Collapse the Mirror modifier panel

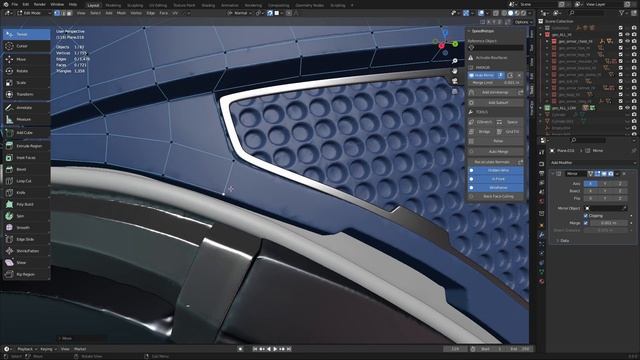[x=553, y=174]
